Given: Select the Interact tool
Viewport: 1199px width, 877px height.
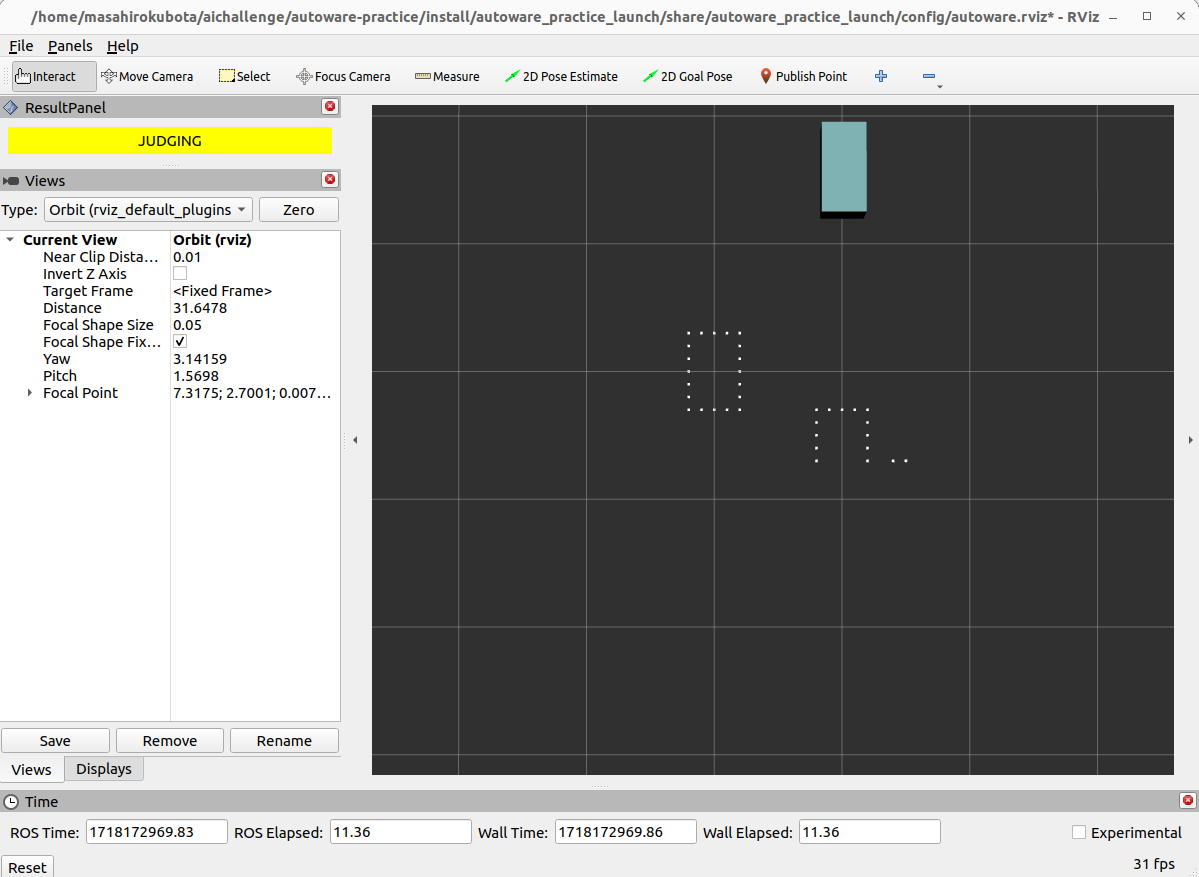Looking at the screenshot, I should coord(51,76).
